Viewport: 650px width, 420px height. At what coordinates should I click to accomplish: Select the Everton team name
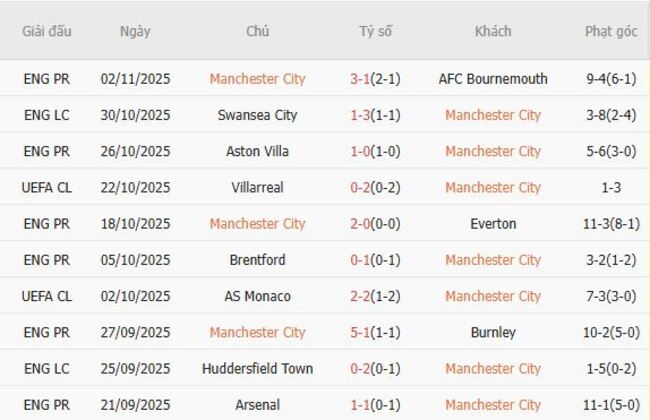[x=493, y=224]
